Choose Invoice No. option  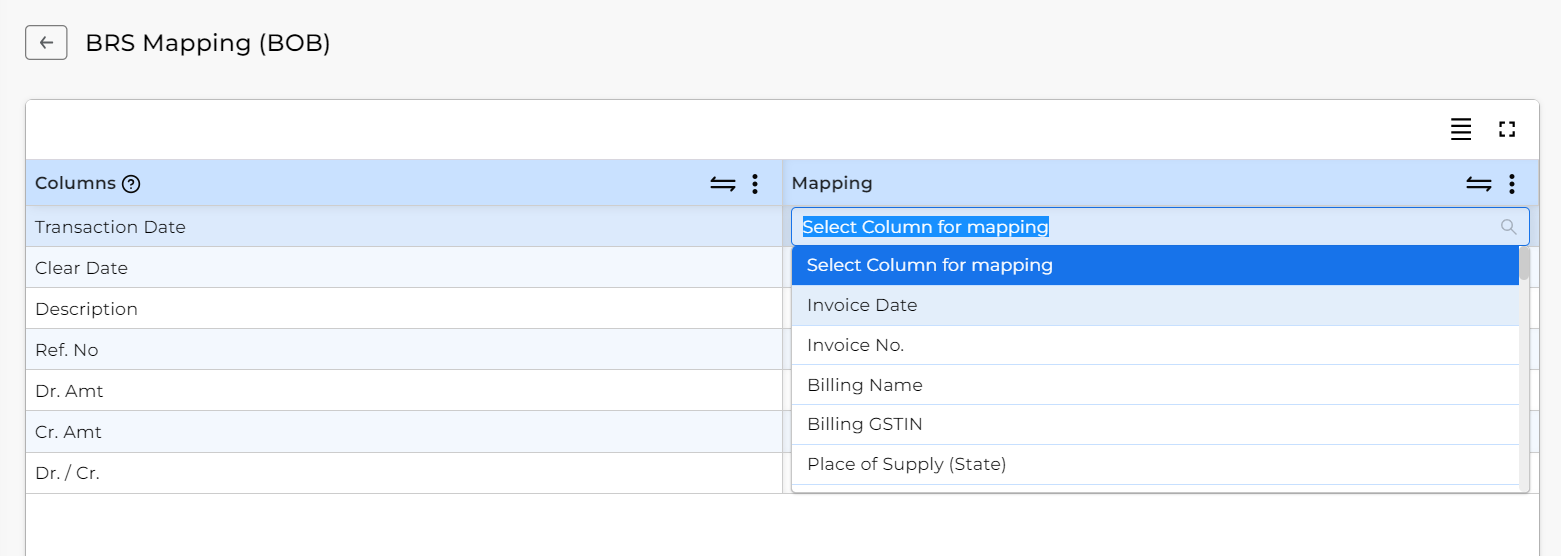point(1155,345)
